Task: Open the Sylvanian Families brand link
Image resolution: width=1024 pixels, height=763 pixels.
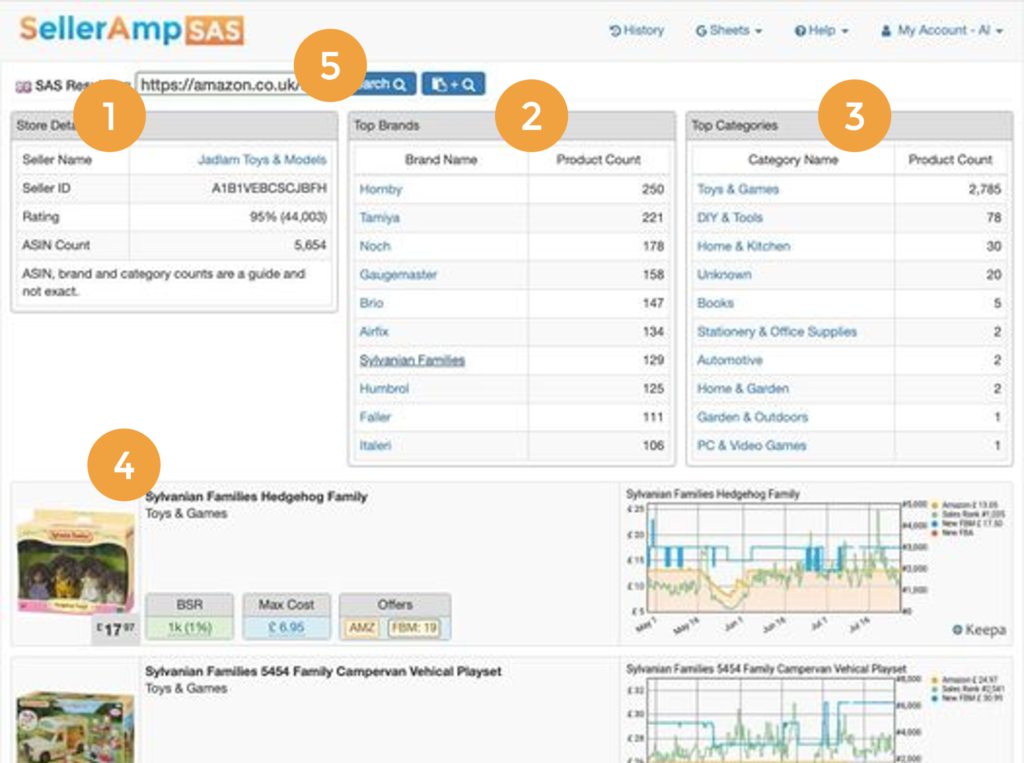Action: (412, 360)
